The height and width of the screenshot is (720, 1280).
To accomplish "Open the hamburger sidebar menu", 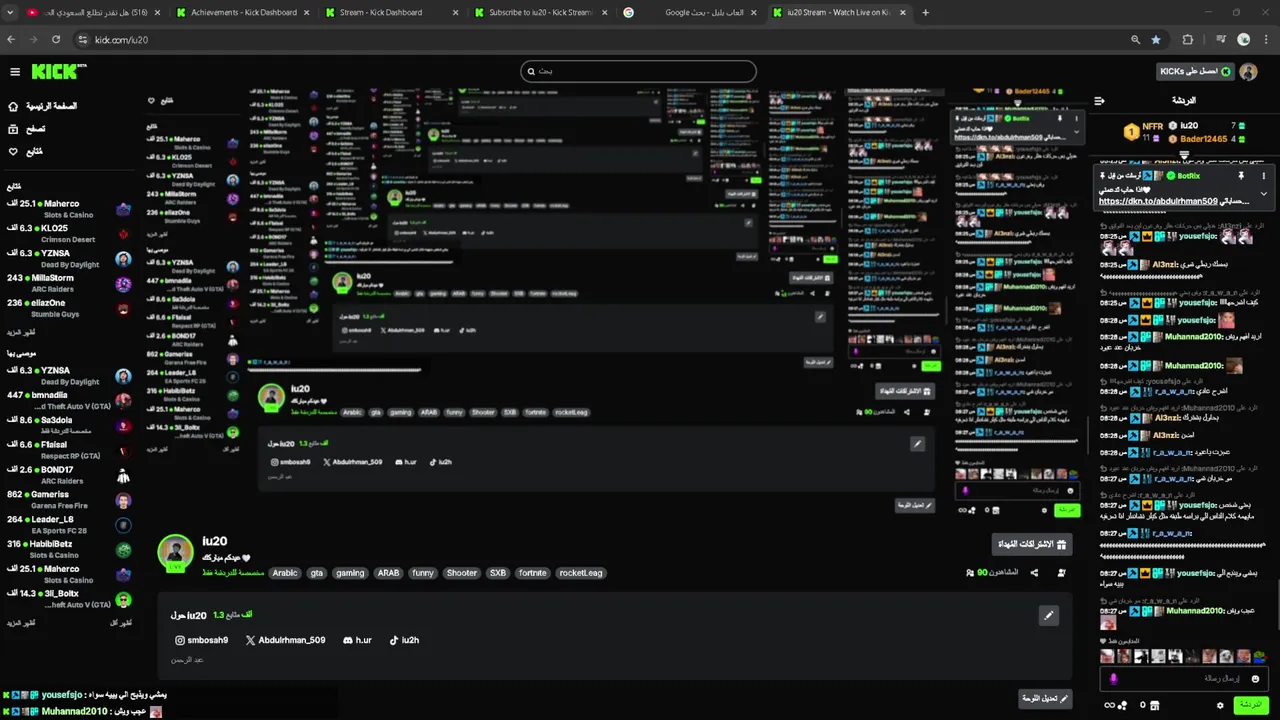I will click(x=15, y=72).
